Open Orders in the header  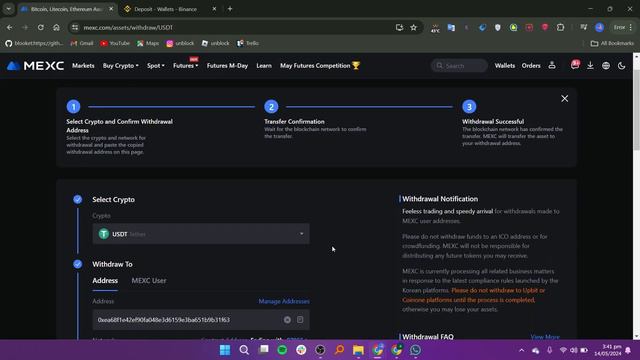[x=531, y=65]
